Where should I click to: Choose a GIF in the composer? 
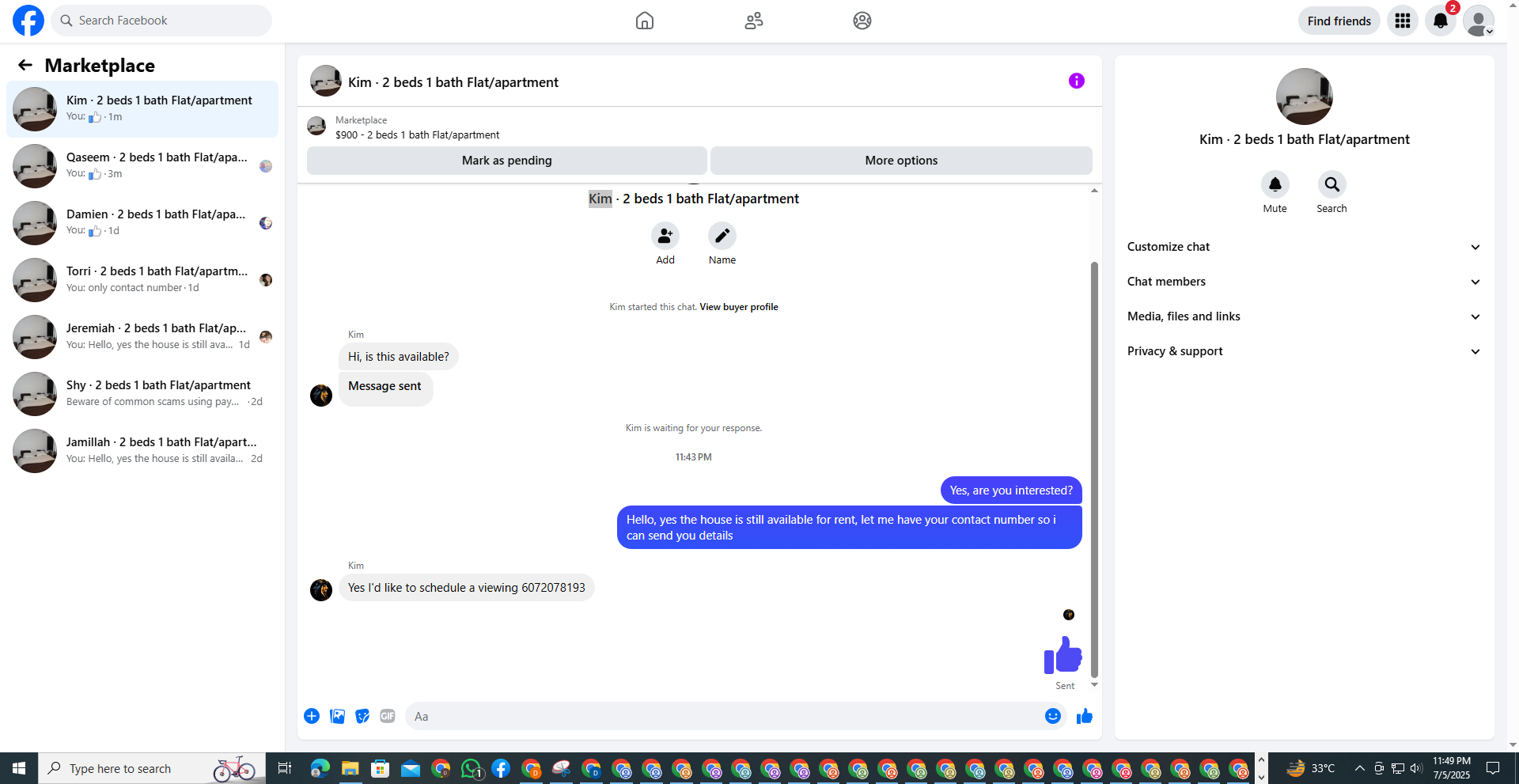388,716
